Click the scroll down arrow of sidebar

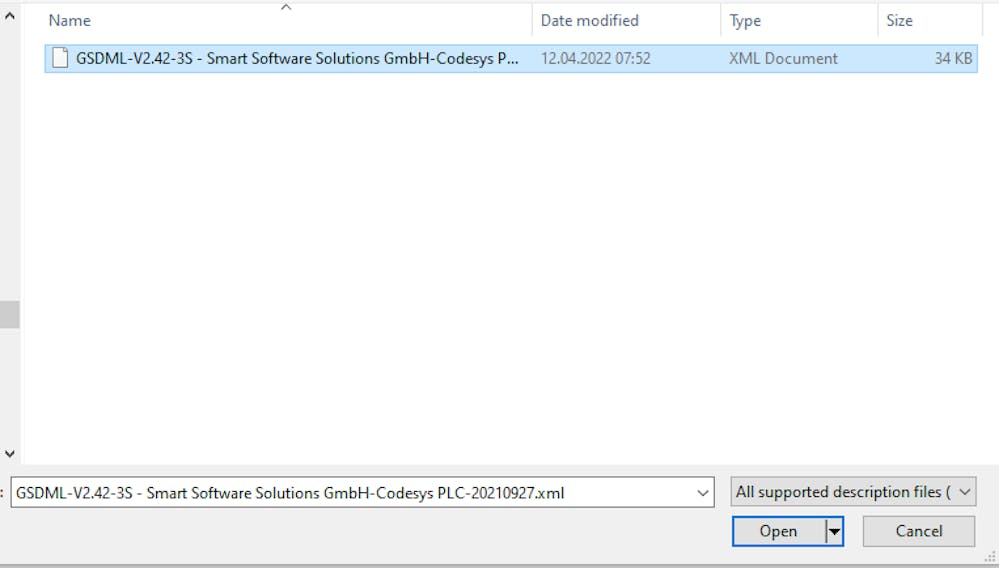10,454
